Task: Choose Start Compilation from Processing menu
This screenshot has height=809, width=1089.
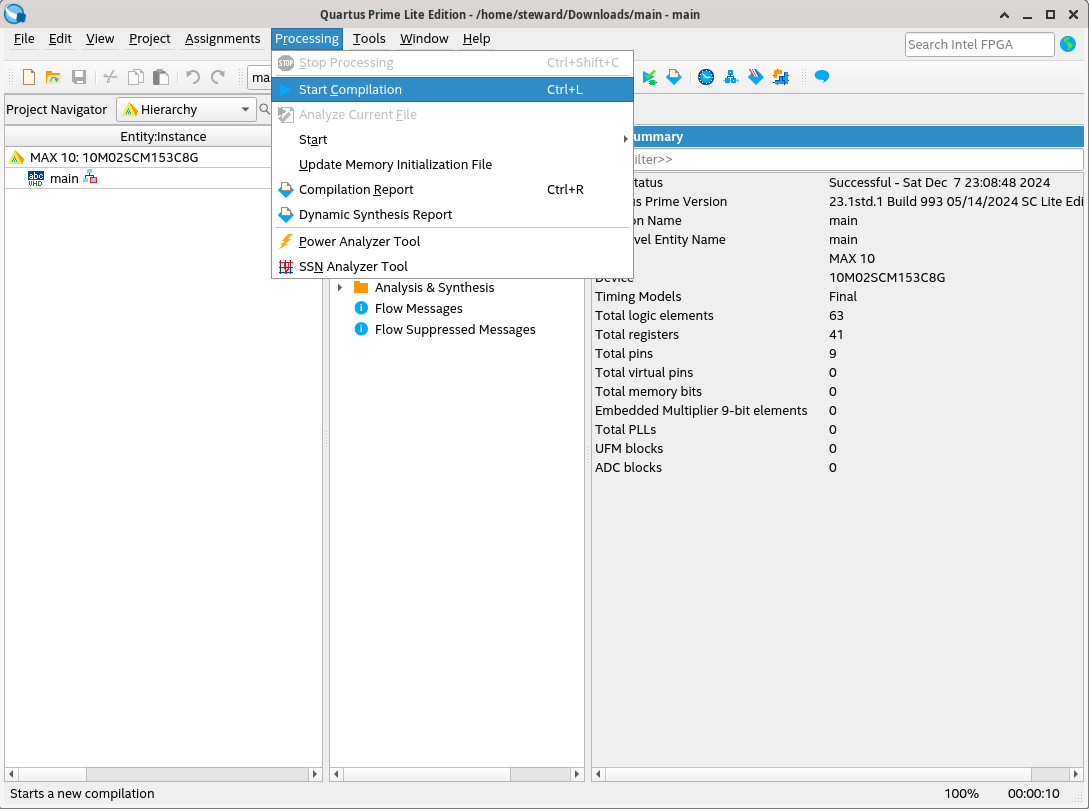Action: (452, 90)
